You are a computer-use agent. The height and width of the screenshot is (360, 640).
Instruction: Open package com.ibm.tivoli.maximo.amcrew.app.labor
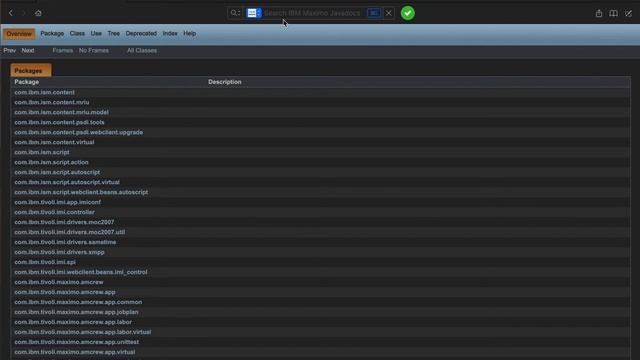pyautogui.click(x=73, y=322)
